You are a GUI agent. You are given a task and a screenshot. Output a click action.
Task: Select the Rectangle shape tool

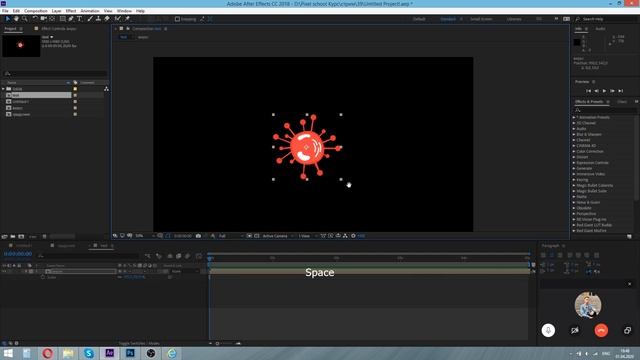pyautogui.click(x=62, y=19)
